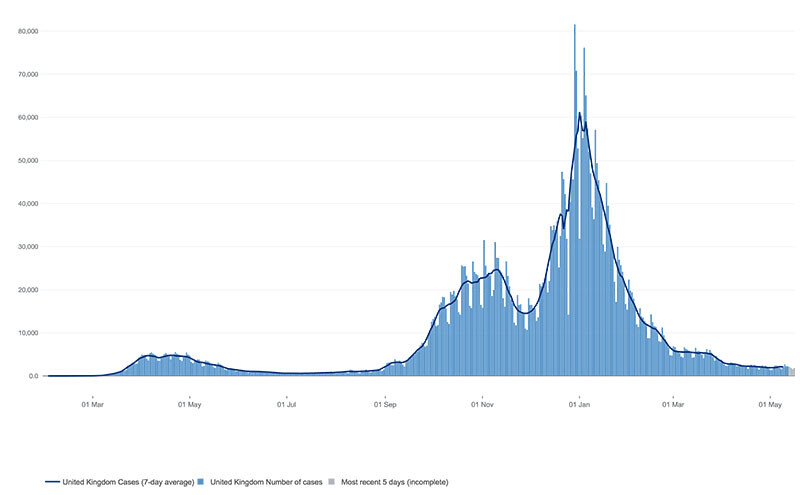
Task: Click the 01 Nov x-axis label
Action: 482,405
